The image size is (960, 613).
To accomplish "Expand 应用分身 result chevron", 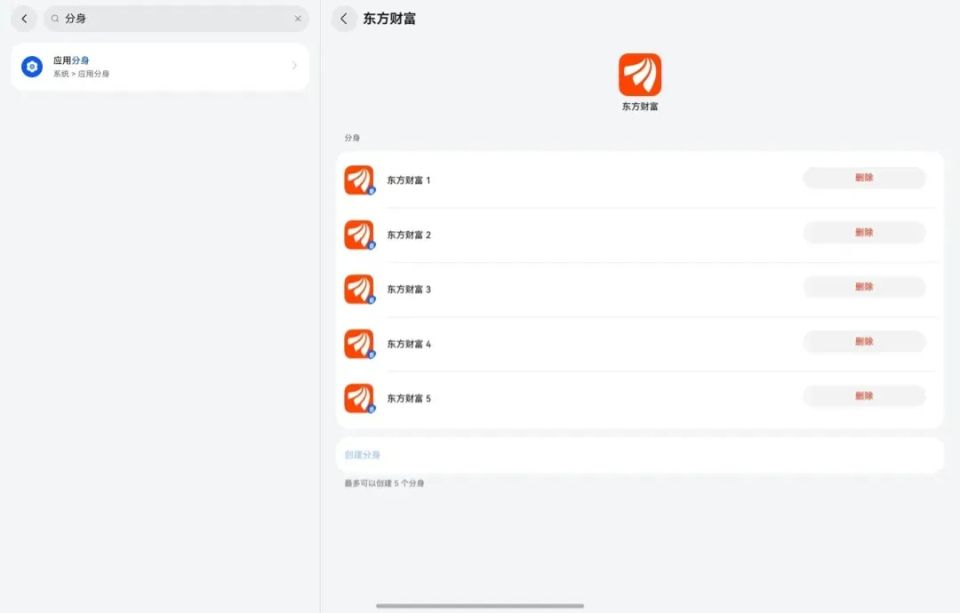I will click(x=294, y=66).
